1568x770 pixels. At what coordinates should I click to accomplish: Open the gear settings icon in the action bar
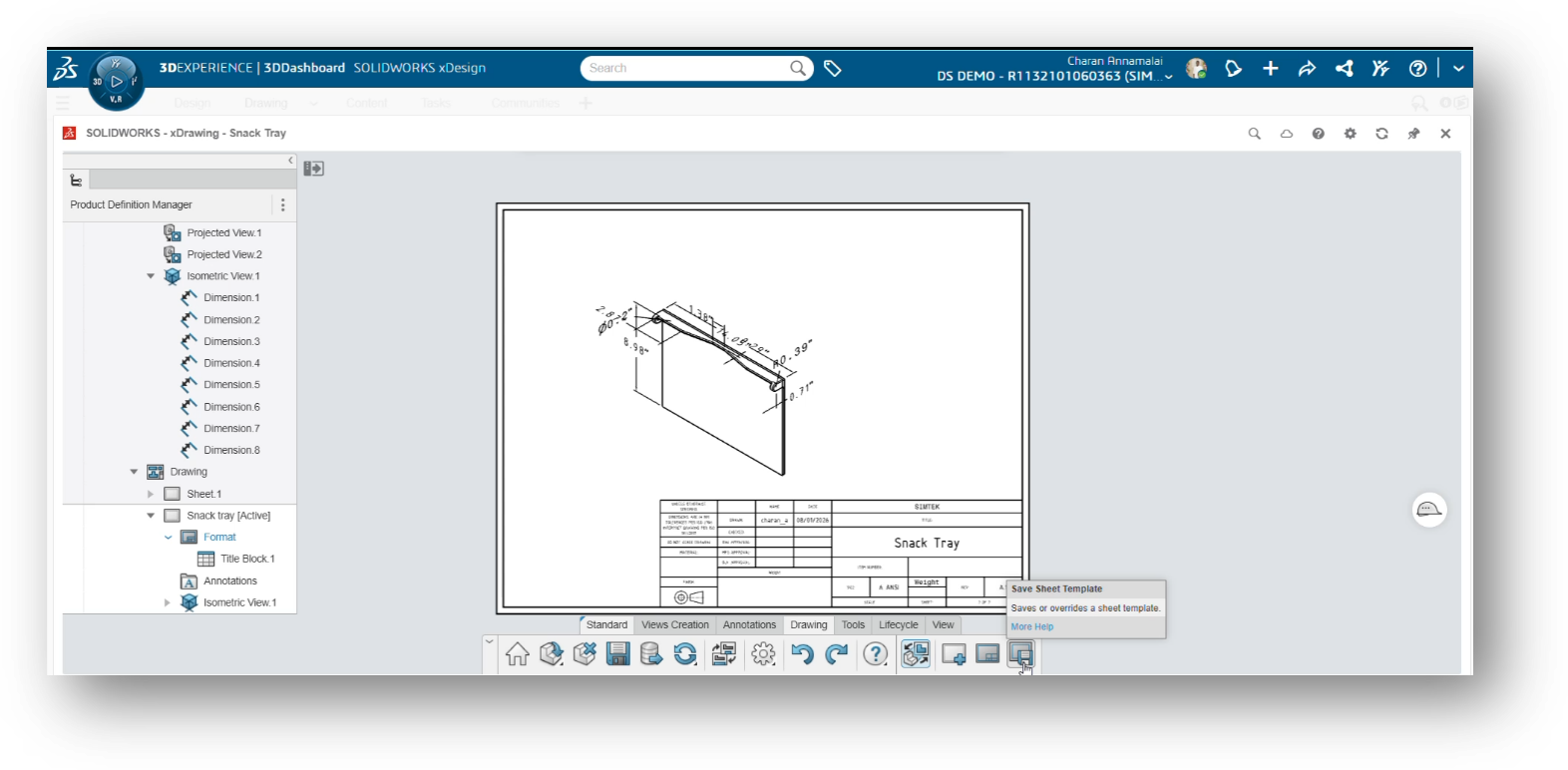(763, 654)
